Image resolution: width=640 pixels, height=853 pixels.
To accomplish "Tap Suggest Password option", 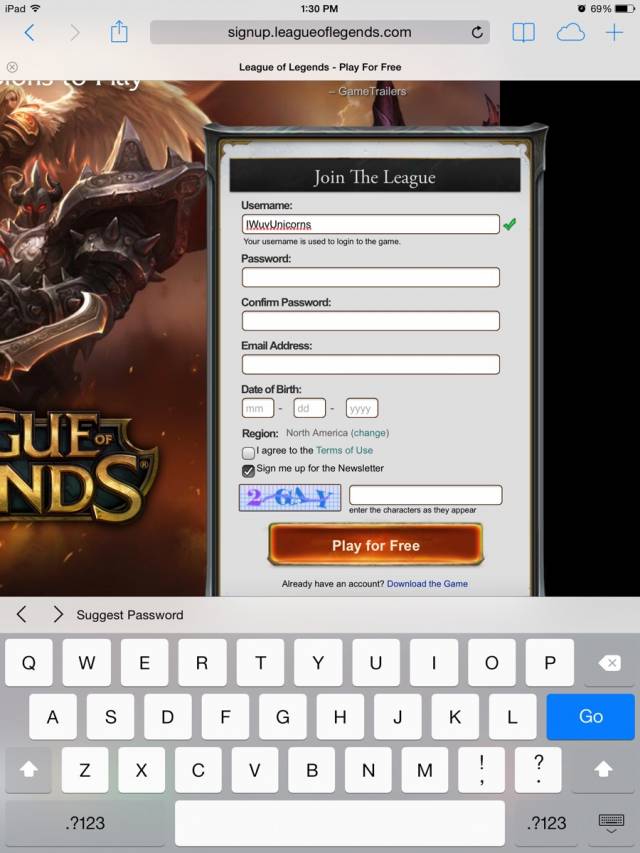I will point(130,615).
